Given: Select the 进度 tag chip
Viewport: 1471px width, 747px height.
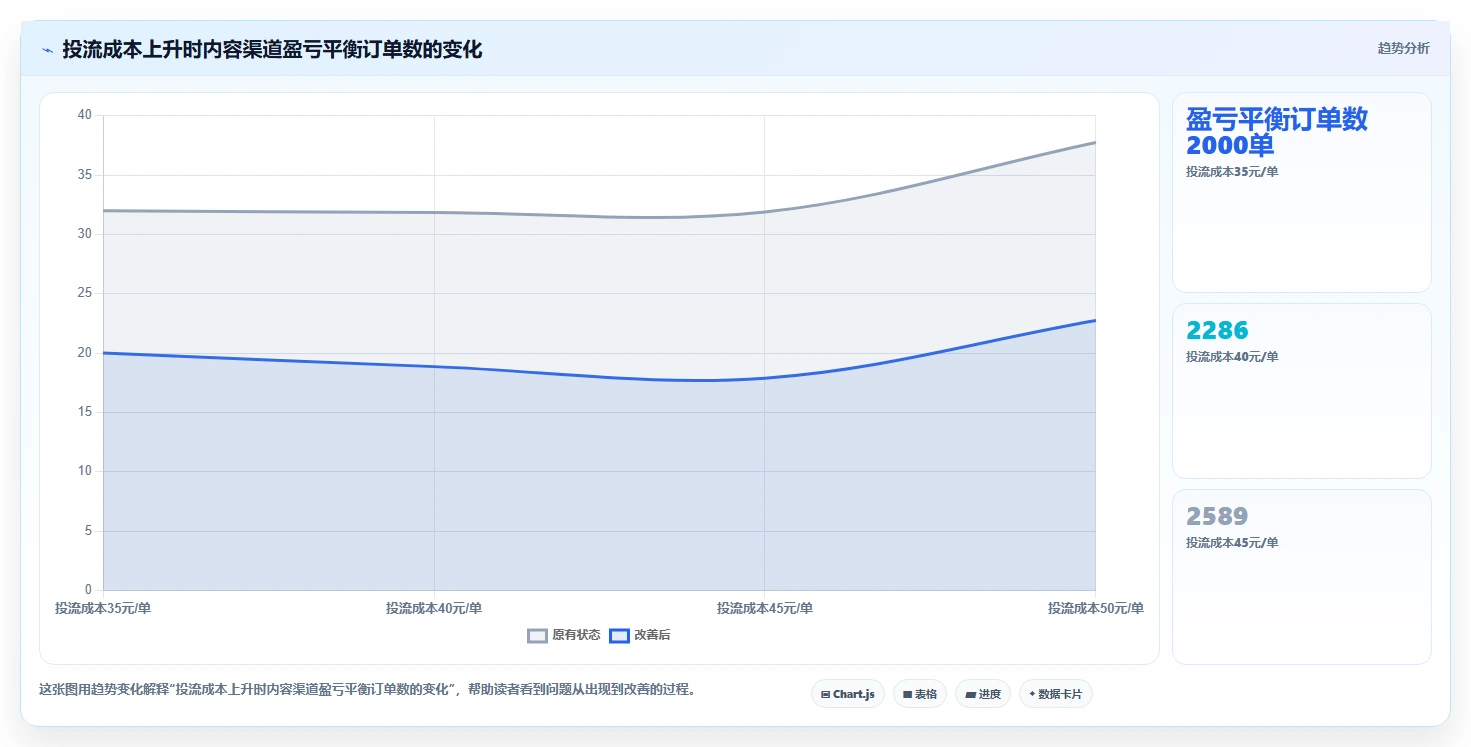Looking at the screenshot, I should click(983, 694).
